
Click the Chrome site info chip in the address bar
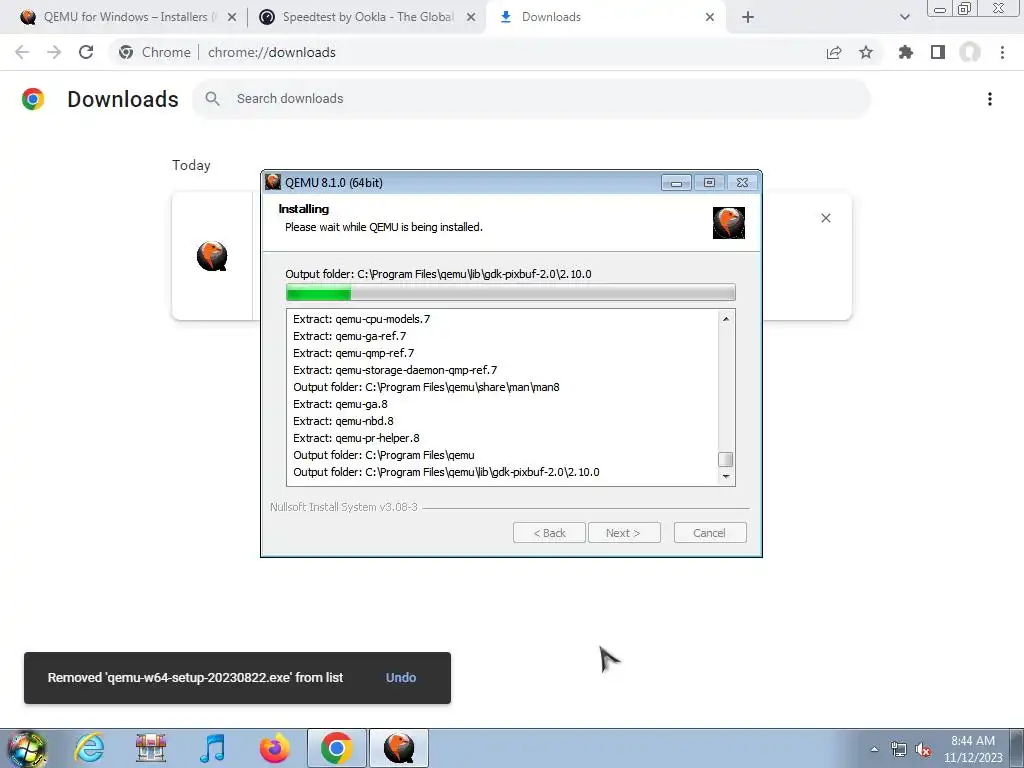point(155,52)
